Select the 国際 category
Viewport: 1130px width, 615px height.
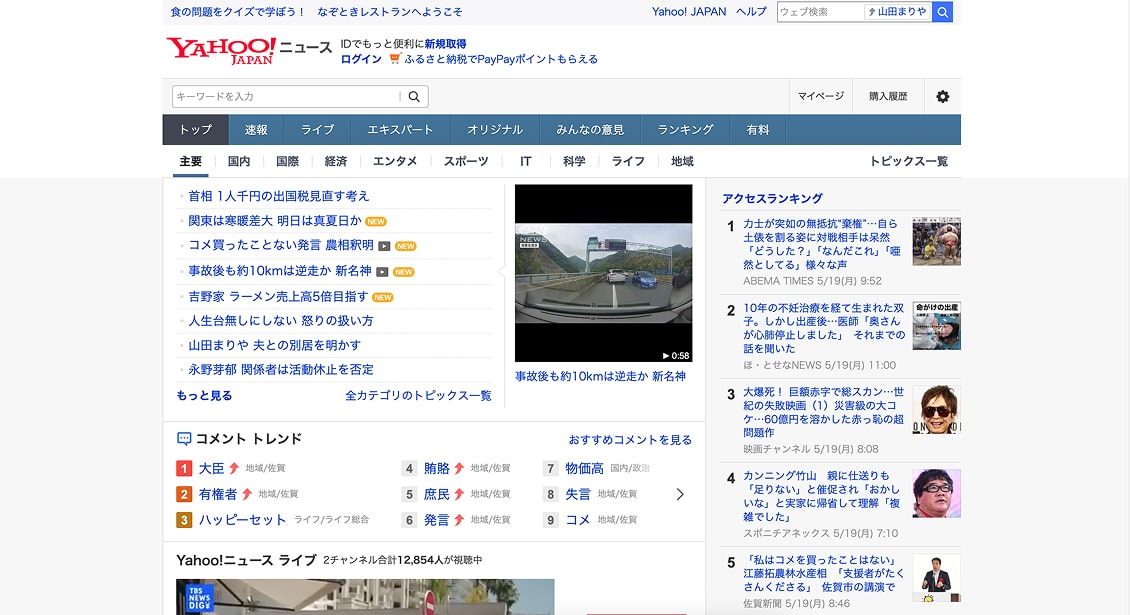(287, 162)
